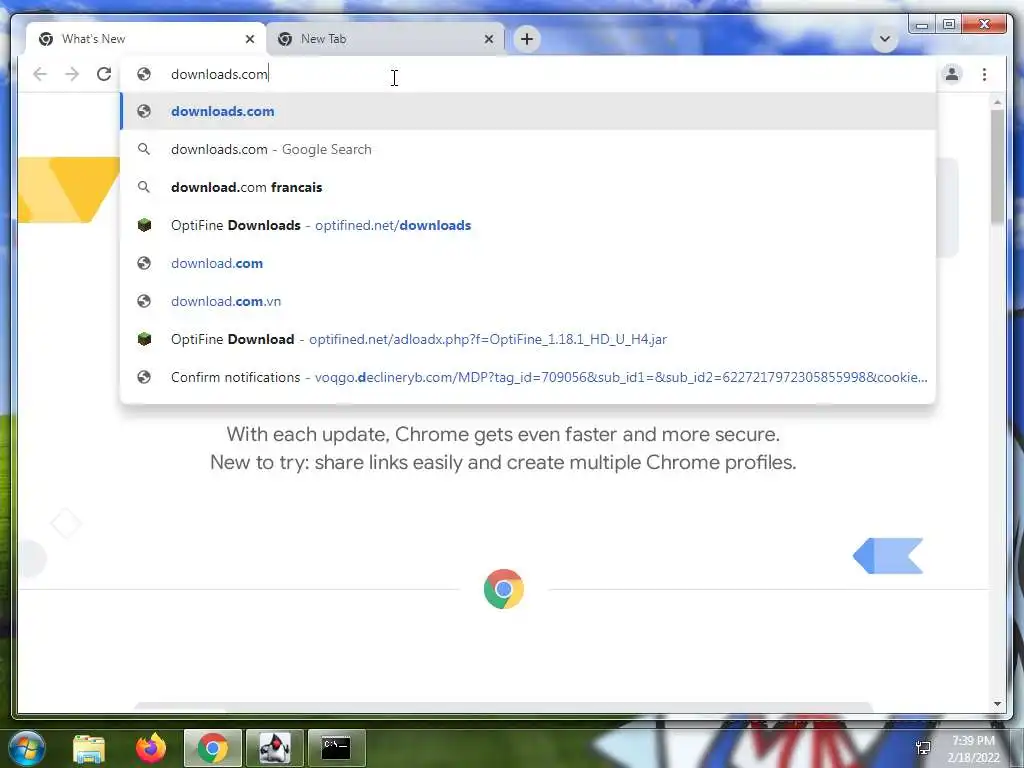Launch Firefox from the taskbar

[151, 748]
